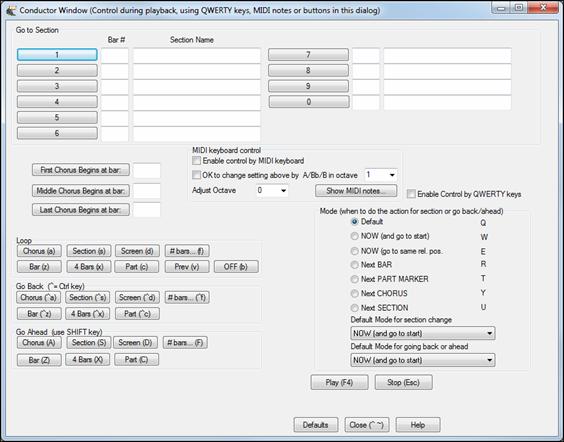Open Default Mode for going back dropdown
Image resolution: width=564 pixels, height=442 pixels.
tap(423, 360)
